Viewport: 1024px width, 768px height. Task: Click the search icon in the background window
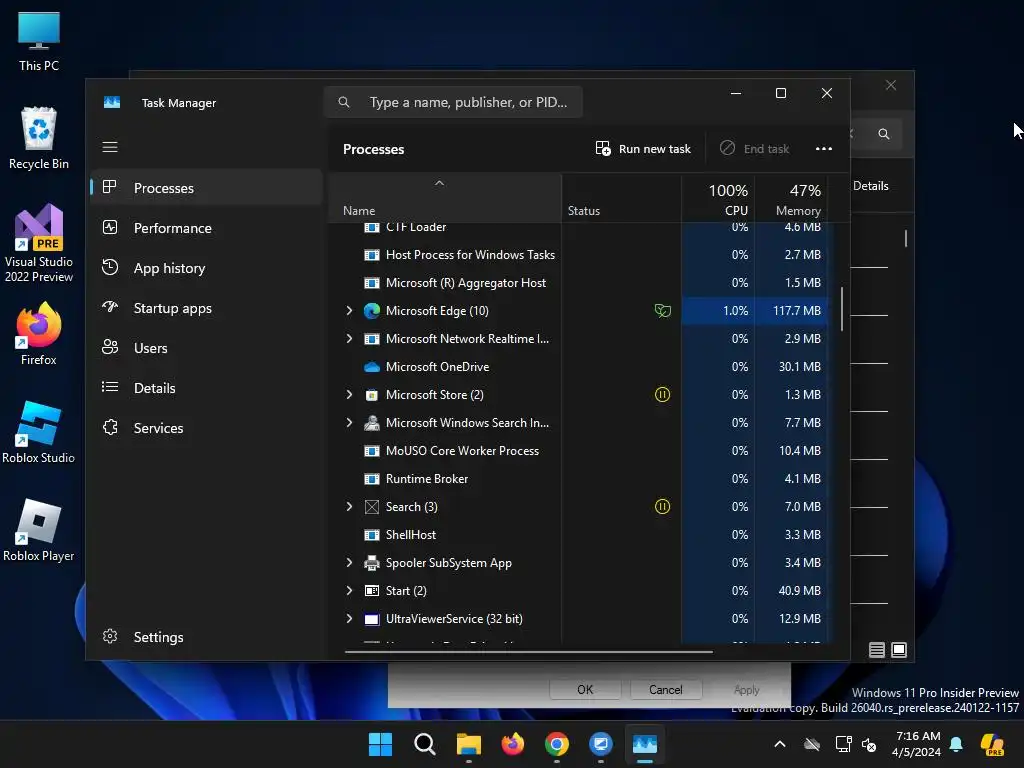(x=884, y=134)
